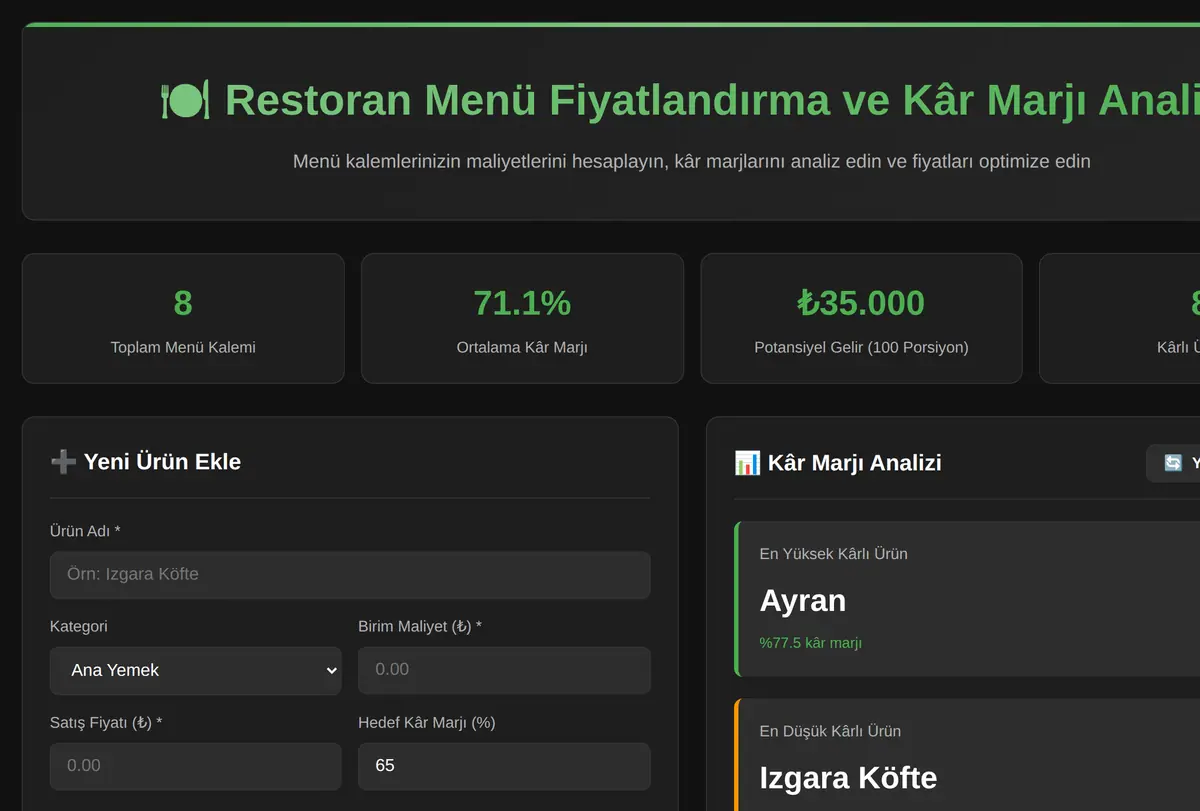1200x811 pixels.
Task: Click the Toplam Menü Kalemi stat card
Action: 183,318
